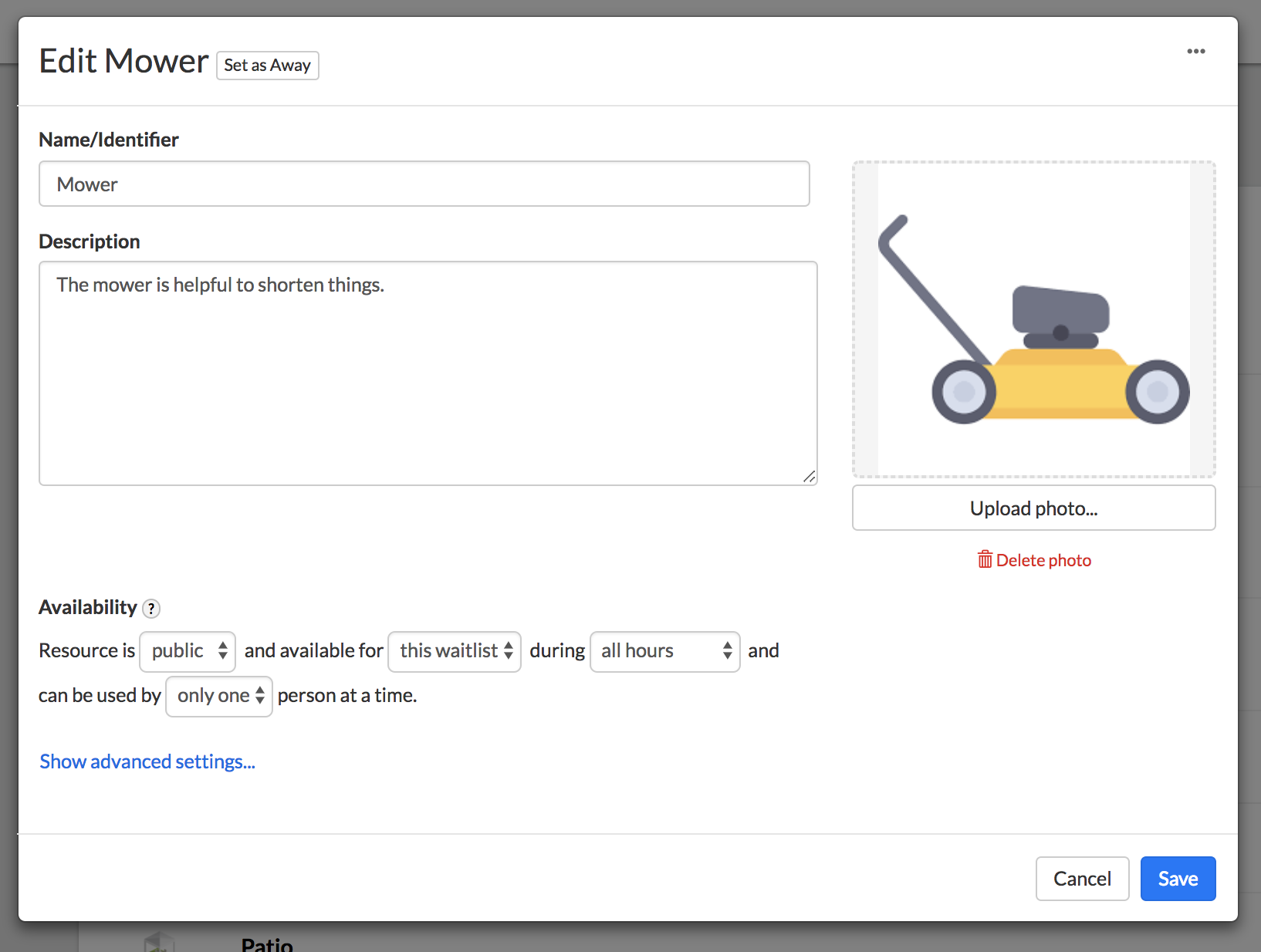
Task: Click the Patio item behind the dialog
Action: 267,944
